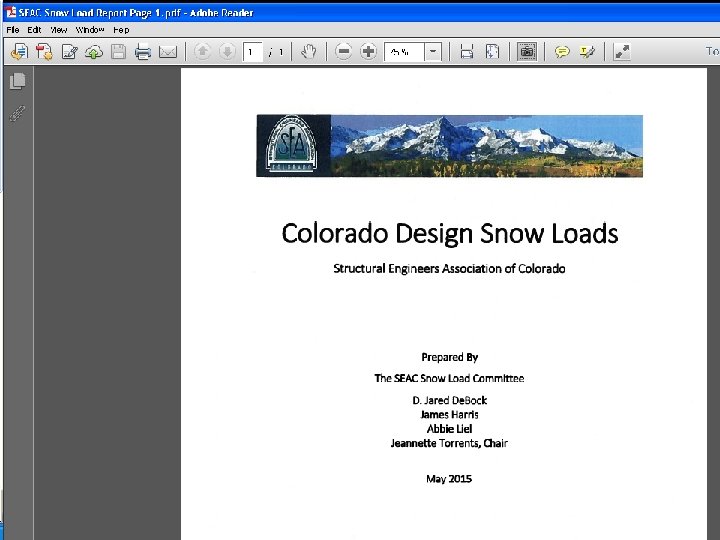Open the Help menu
The width and height of the screenshot is (720, 540).
point(121,30)
